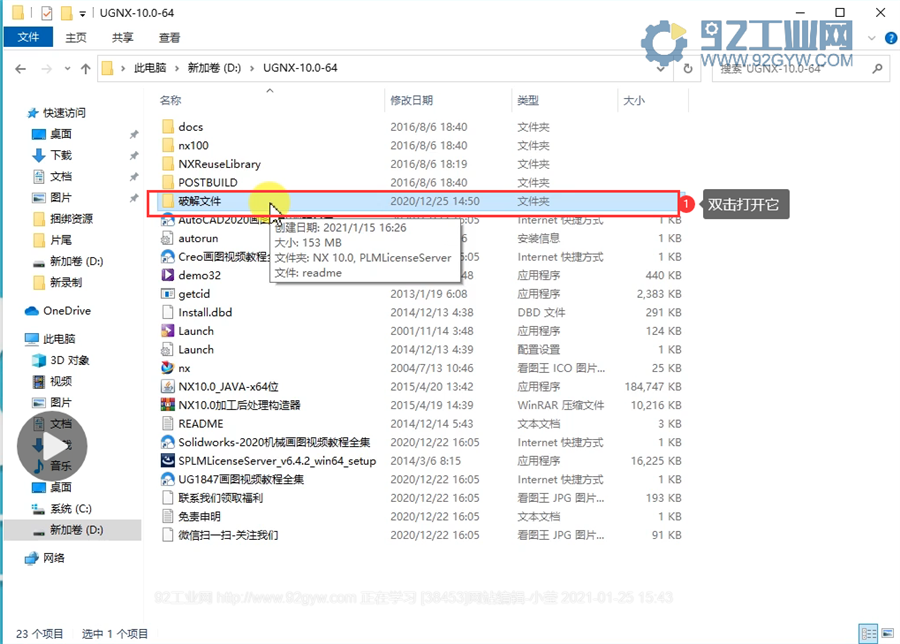The width and height of the screenshot is (900, 644).
Task: Click the OneDrive cloud icon in sidebar
Action: (32, 311)
